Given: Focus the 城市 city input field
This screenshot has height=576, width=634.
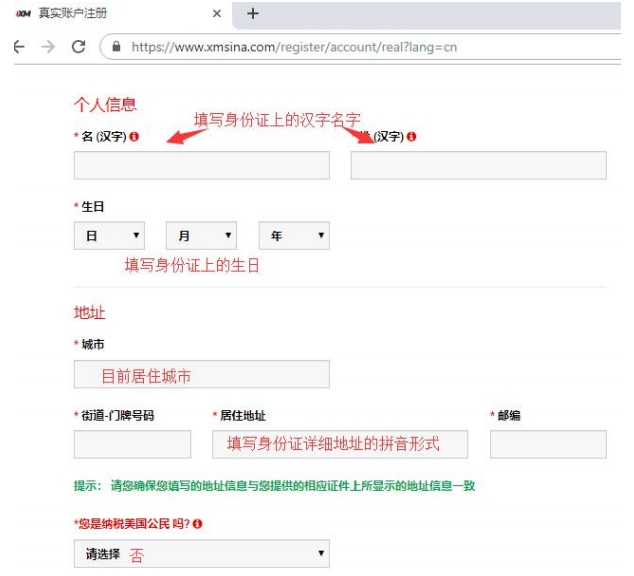Looking at the screenshot, I should [201, 375].
